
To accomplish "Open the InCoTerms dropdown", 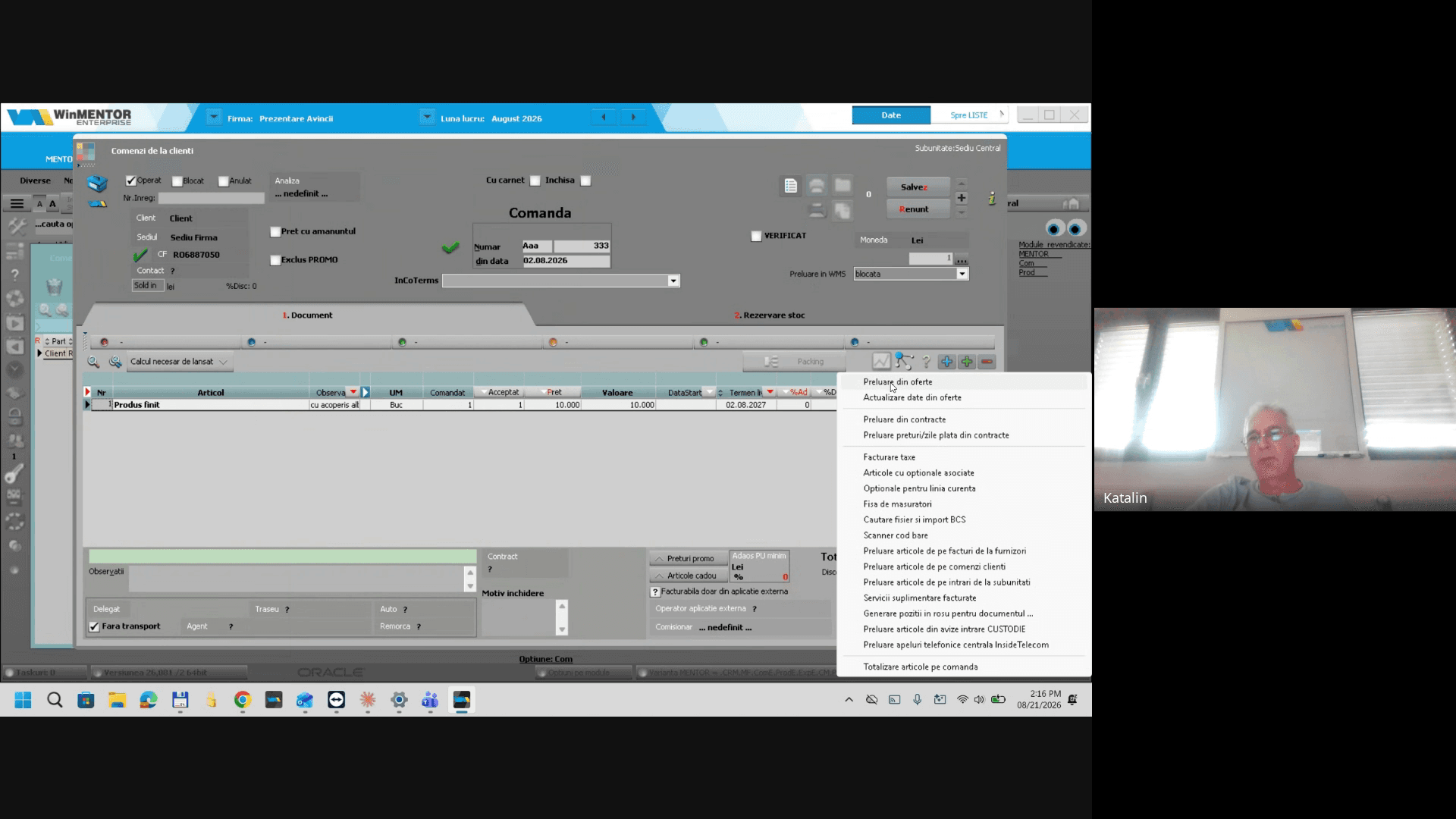I will [673, 281].
